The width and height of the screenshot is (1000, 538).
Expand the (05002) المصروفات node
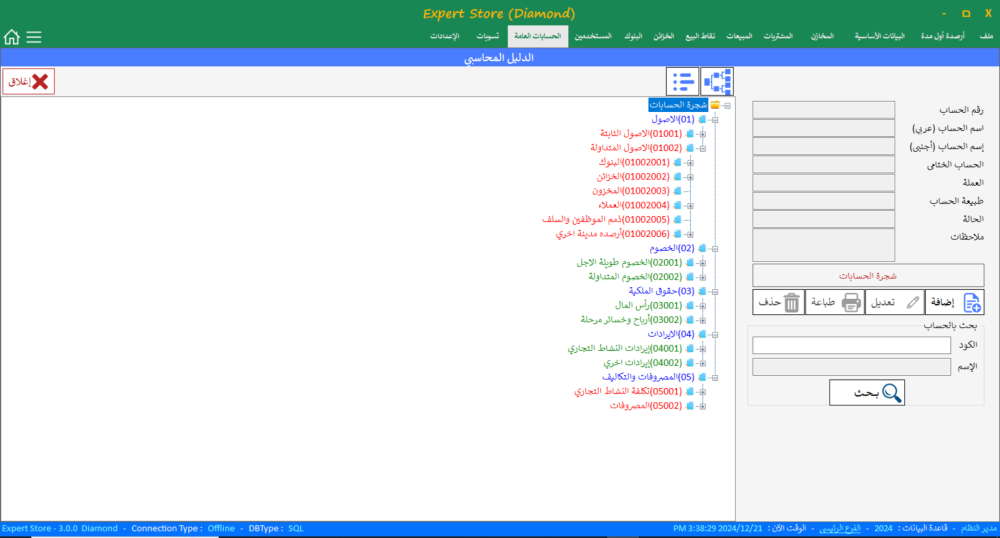pos(702,406)
